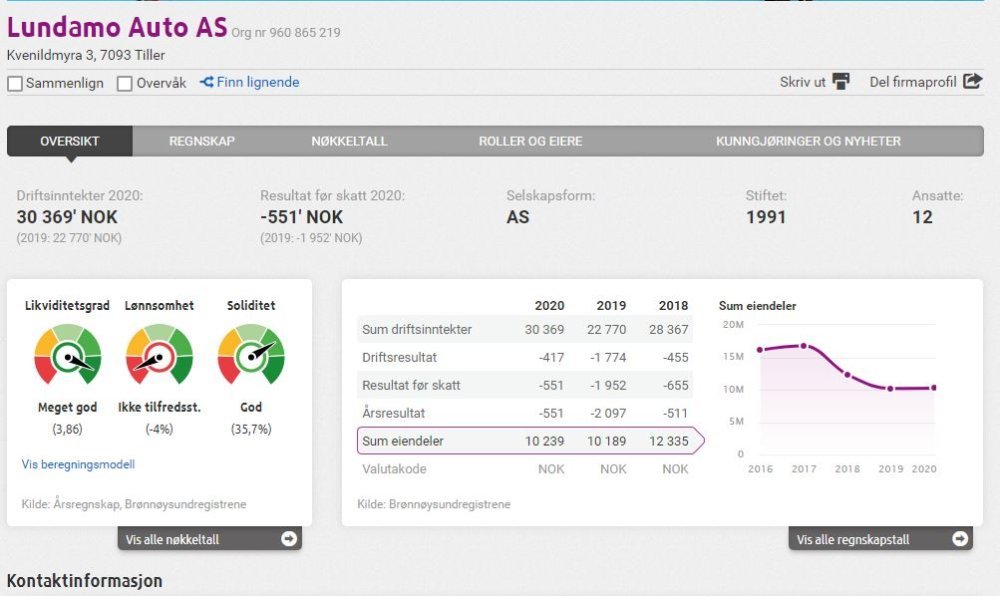Click the 30 369' NOK Driftsinntekter value

(x=67, y=217)
